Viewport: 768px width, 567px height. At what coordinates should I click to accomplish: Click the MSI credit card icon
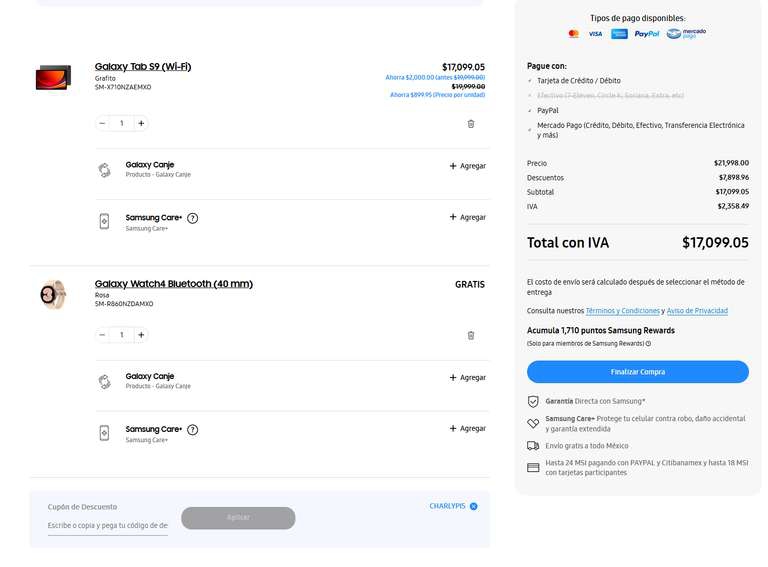(533, 468)
